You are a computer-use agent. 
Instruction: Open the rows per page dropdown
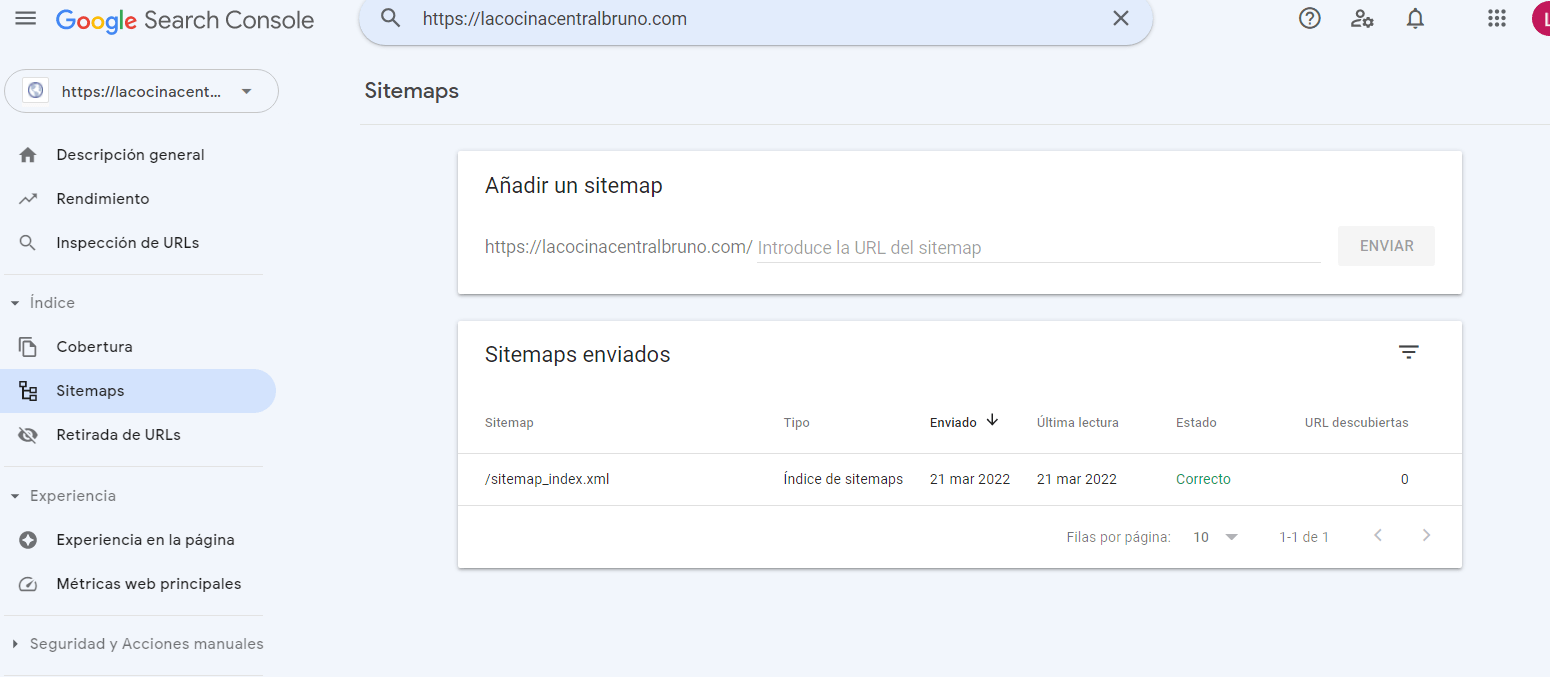point(1215,537)
